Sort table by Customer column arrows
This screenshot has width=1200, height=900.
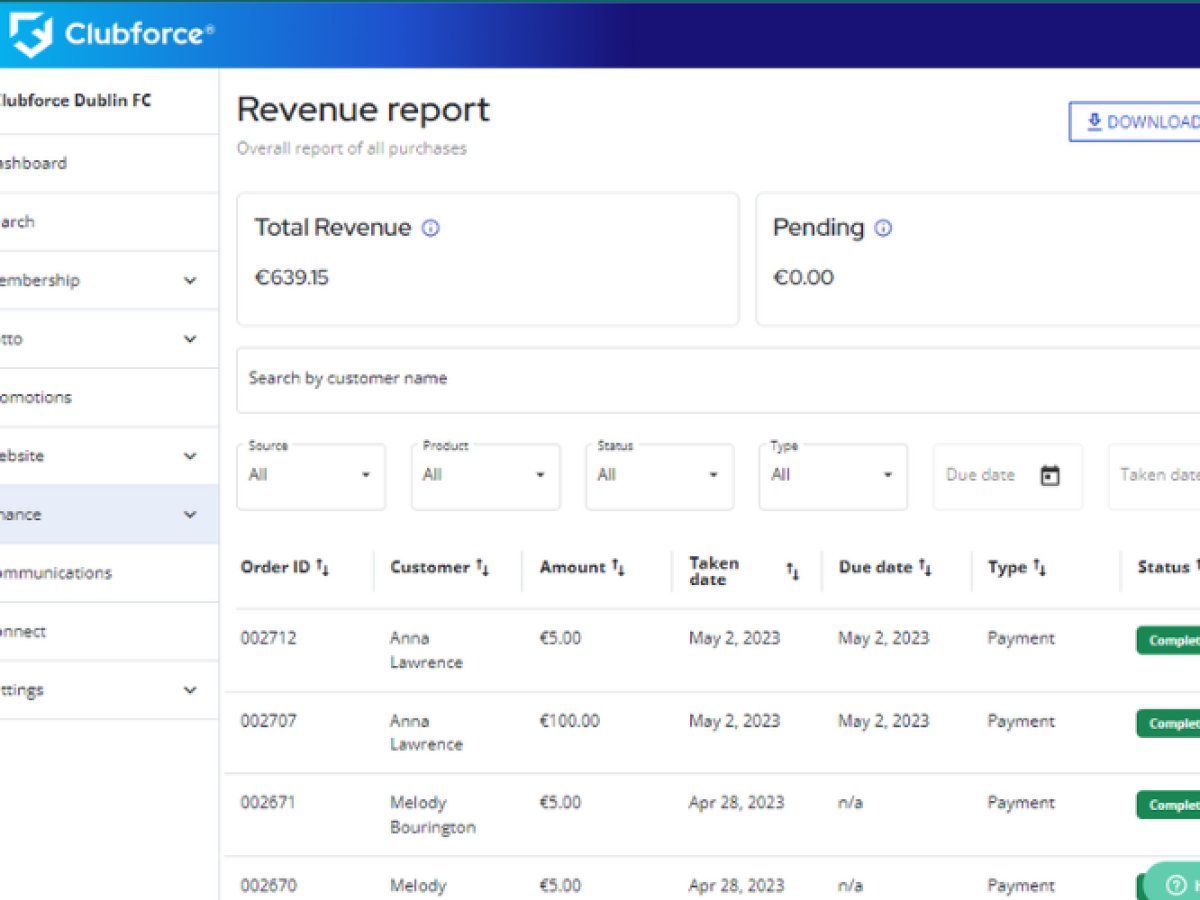coord(483,568)
